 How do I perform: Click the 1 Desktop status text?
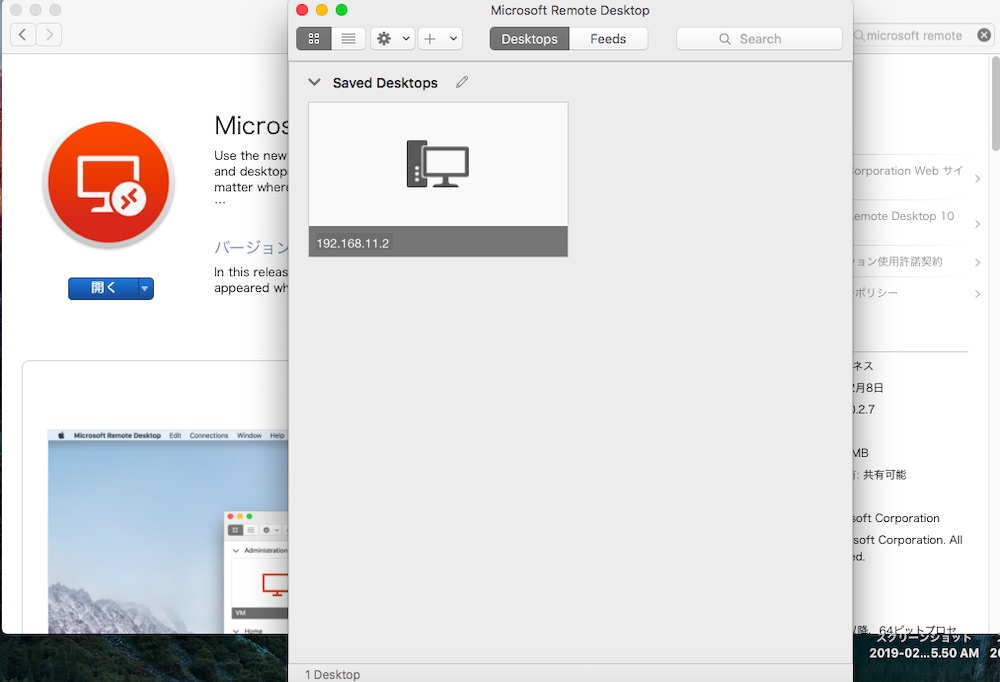tap(332, 674)
